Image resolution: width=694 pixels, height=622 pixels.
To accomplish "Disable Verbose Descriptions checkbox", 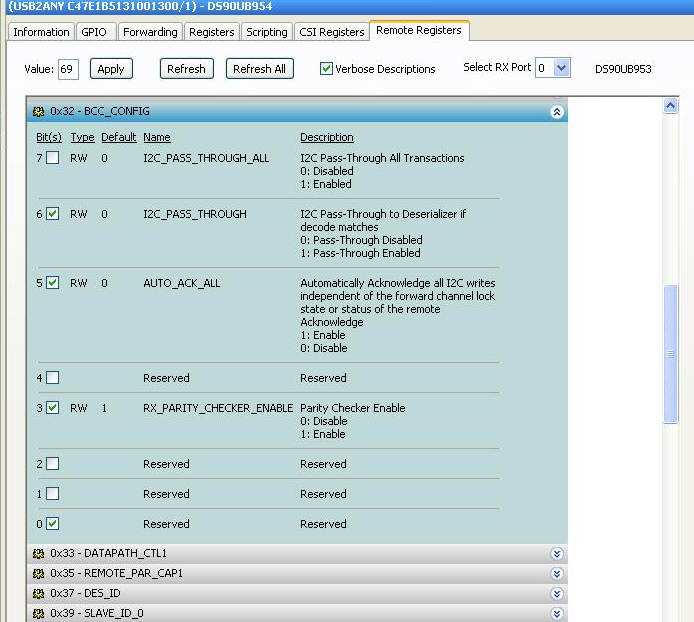I will [x=326, y=69].
